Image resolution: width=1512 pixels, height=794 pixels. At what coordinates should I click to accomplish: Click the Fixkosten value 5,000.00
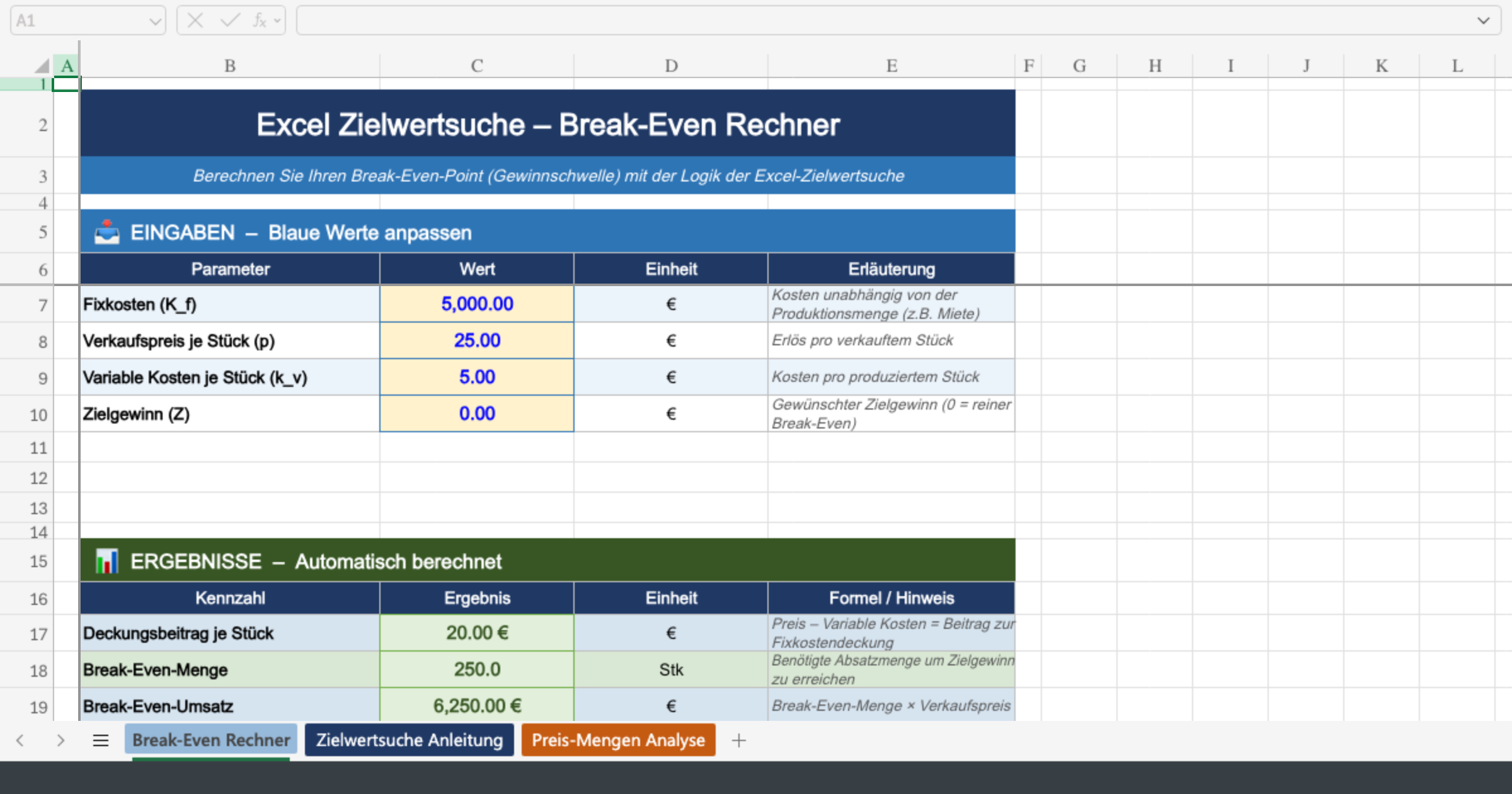[x=477, y=304]
